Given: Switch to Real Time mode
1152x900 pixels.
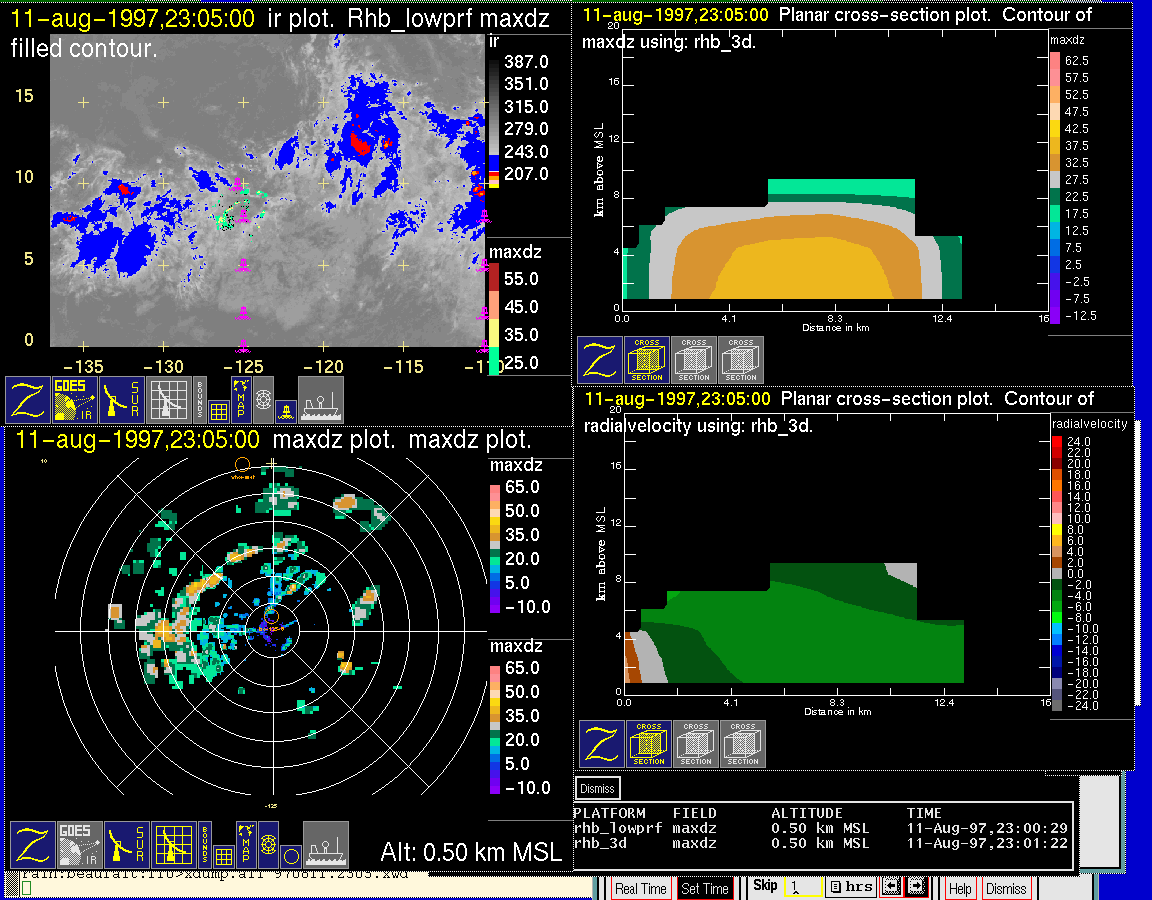Looking at the screenshot, I should point(640,888).
